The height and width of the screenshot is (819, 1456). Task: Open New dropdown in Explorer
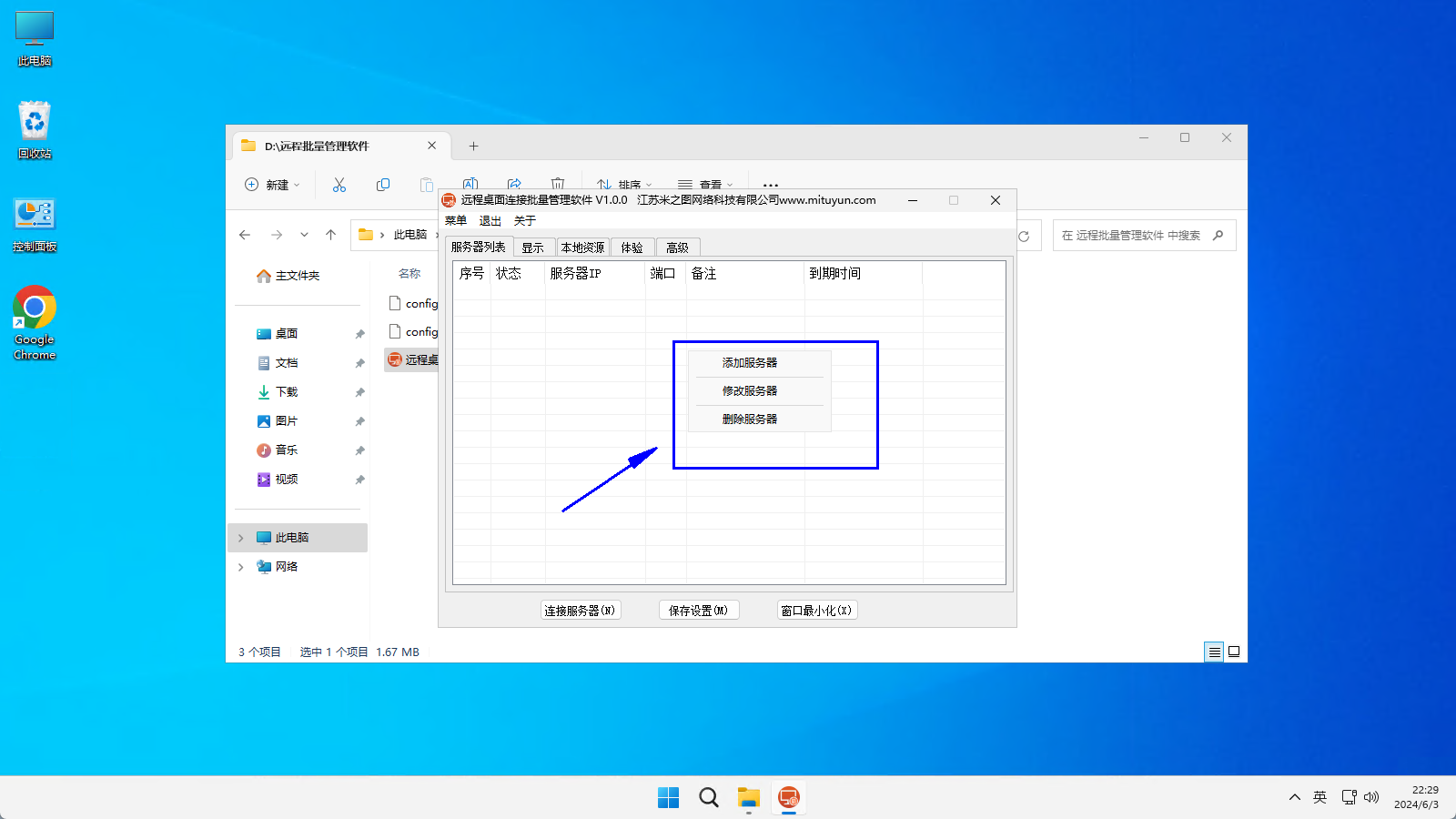pyautogui.click(x=272, y=185)
